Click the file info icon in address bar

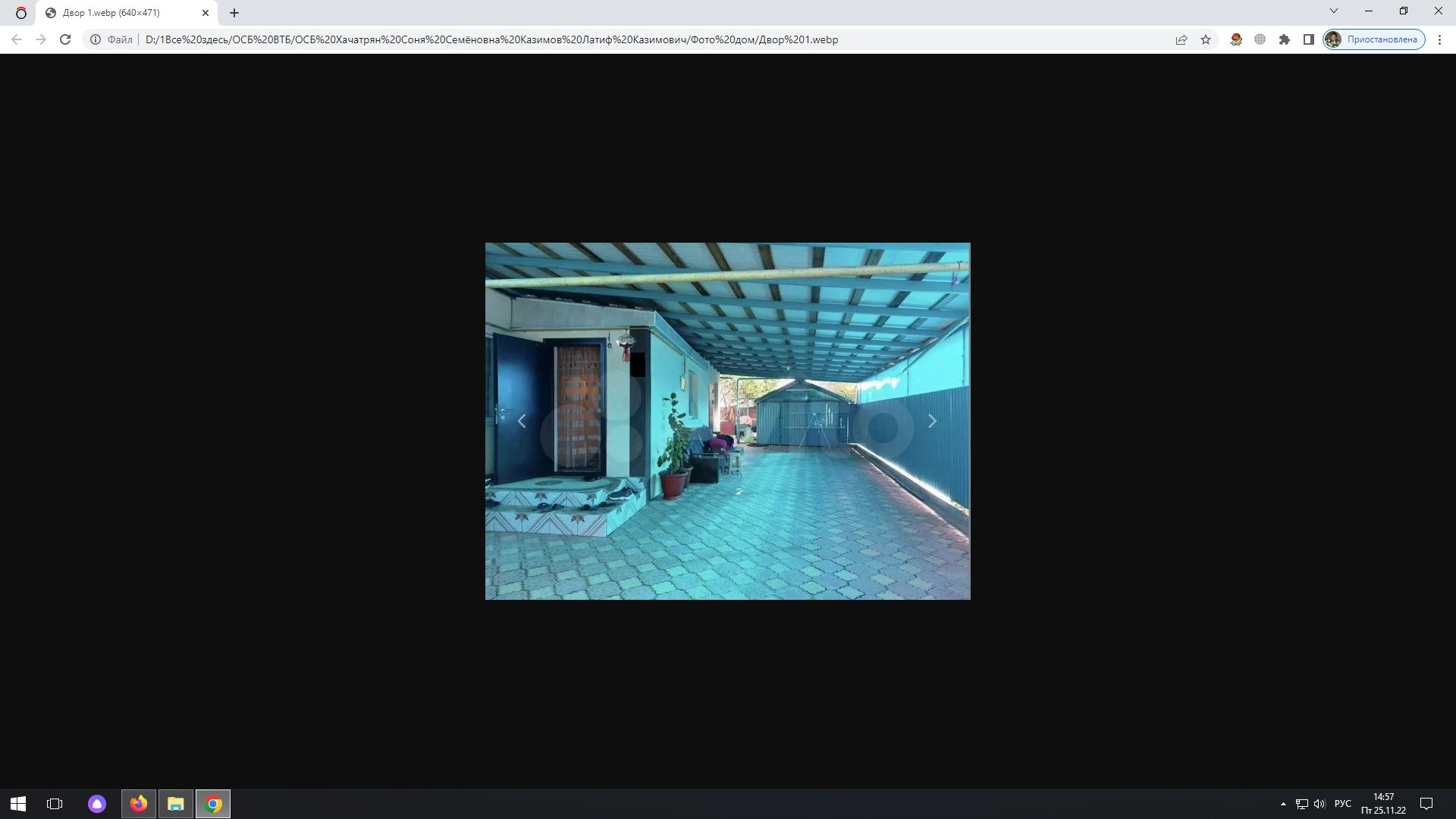pyautogui.click(x=96, y=39)
